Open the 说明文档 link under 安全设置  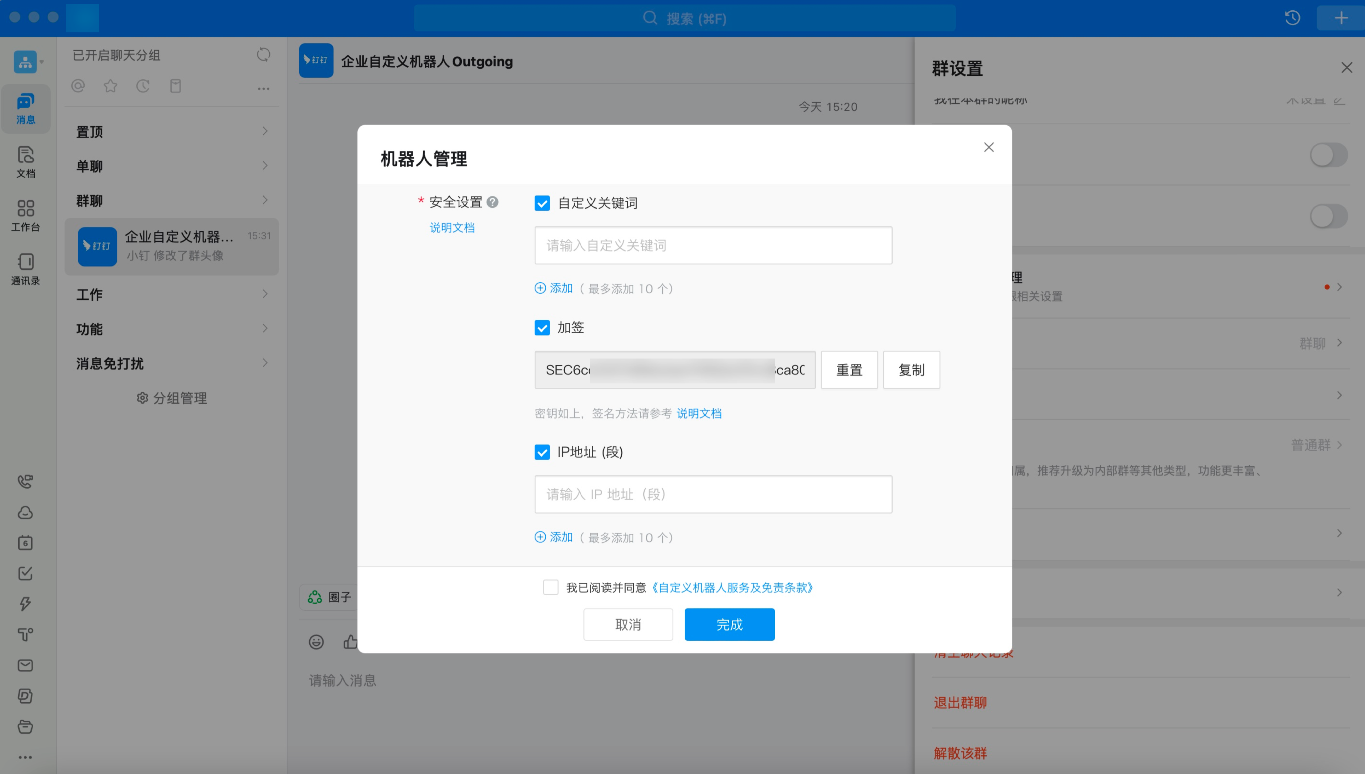tap(451, 227)
